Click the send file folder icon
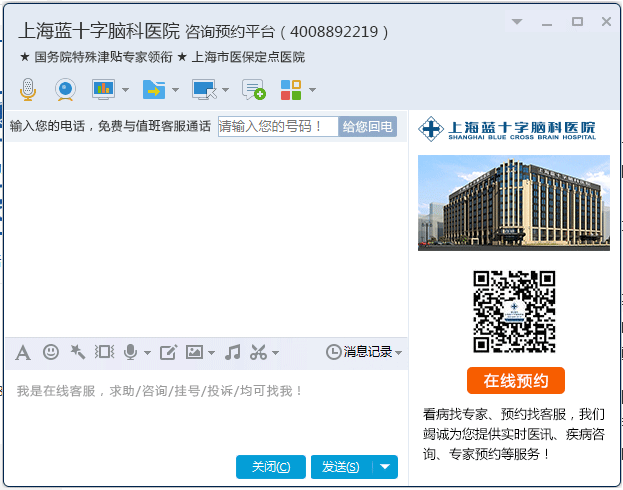623x490 pixels. (x=154, y=89)
